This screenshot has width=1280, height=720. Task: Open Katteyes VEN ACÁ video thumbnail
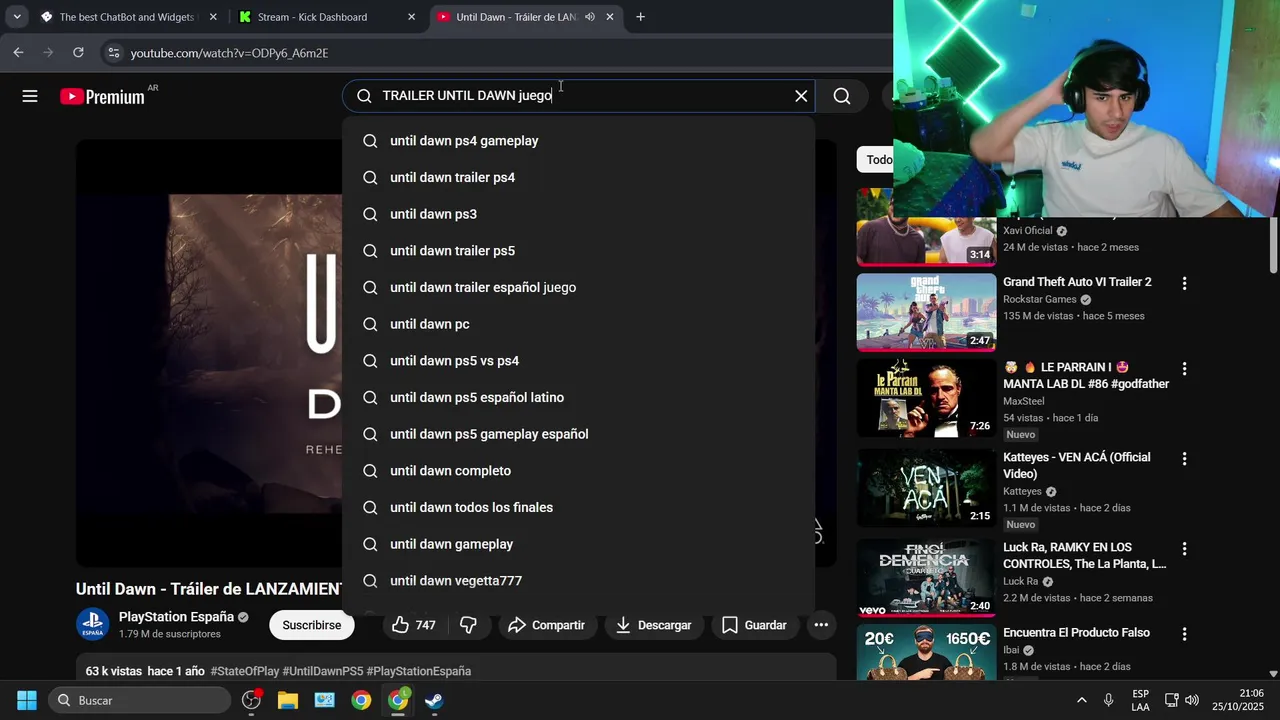click(926, 488)
